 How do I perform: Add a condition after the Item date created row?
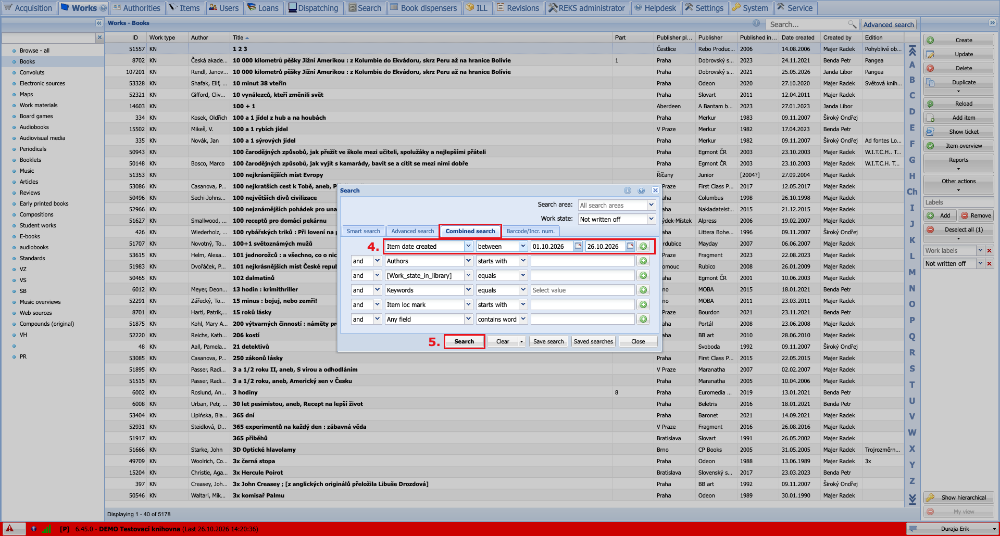[x=643, y=246]
